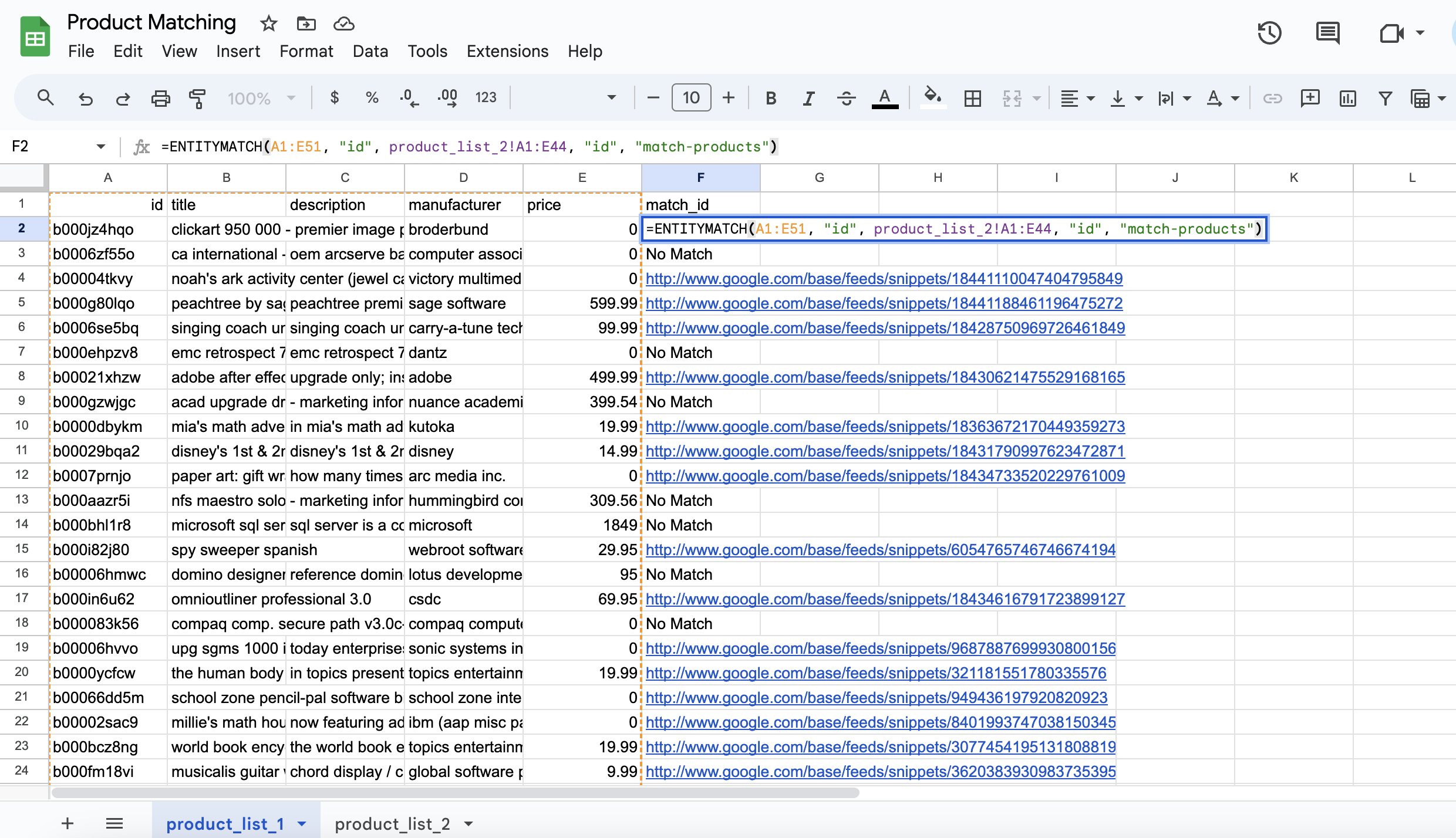Star the Product Matching document
The height and width of the screenshot is (838, 1456).
268,23
